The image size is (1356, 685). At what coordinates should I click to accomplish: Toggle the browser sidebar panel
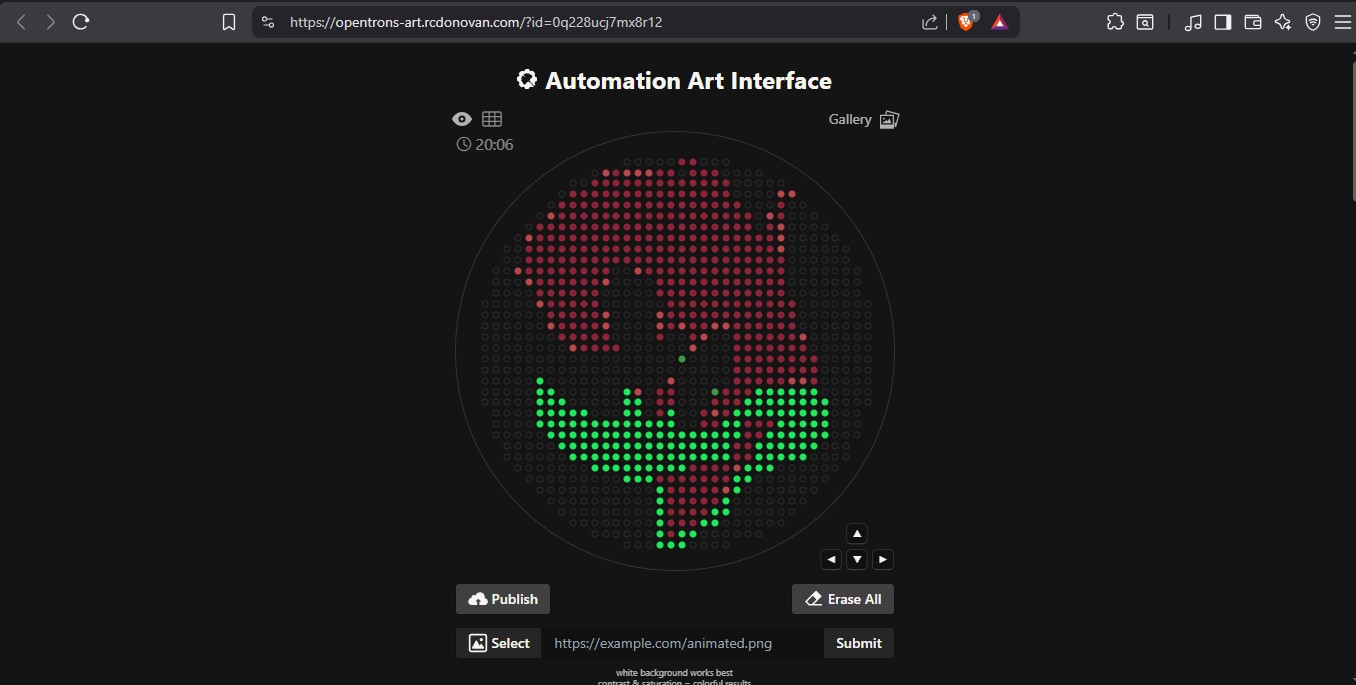coord(1223,22)
